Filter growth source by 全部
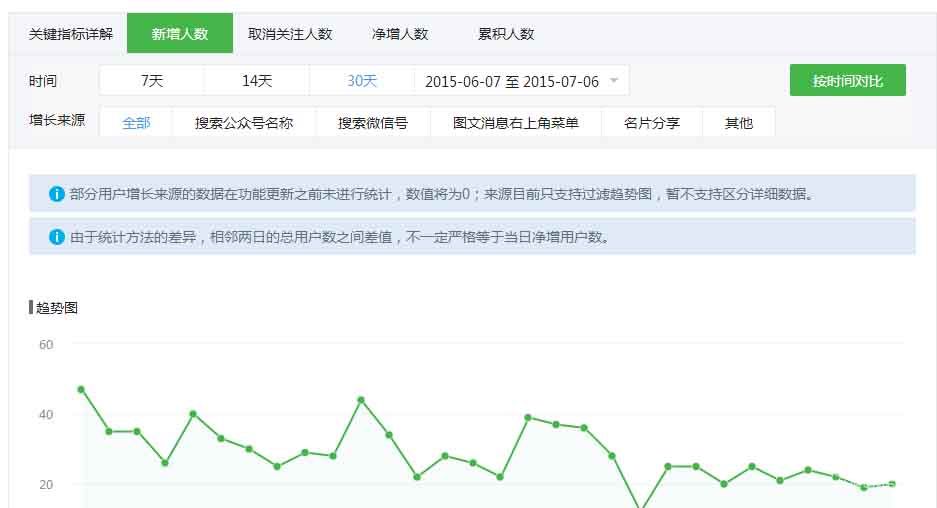The height and width of the screenshot is (508, 937). click(136, 123)
